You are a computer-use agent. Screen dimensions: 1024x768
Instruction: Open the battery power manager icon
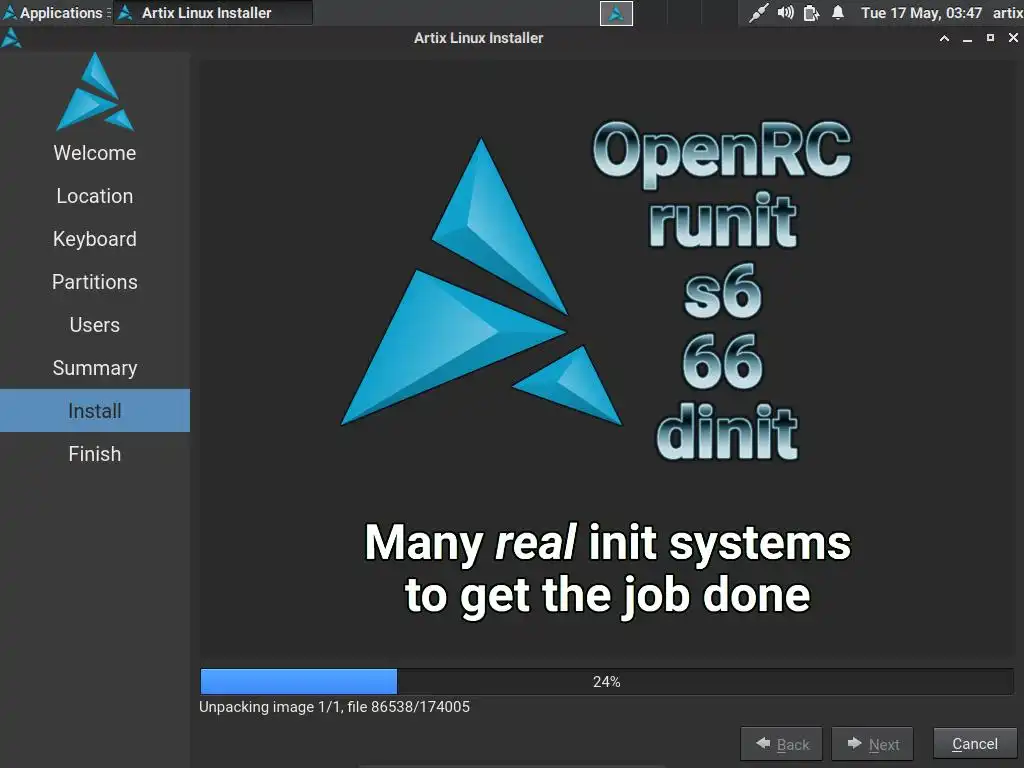[811, 13]
